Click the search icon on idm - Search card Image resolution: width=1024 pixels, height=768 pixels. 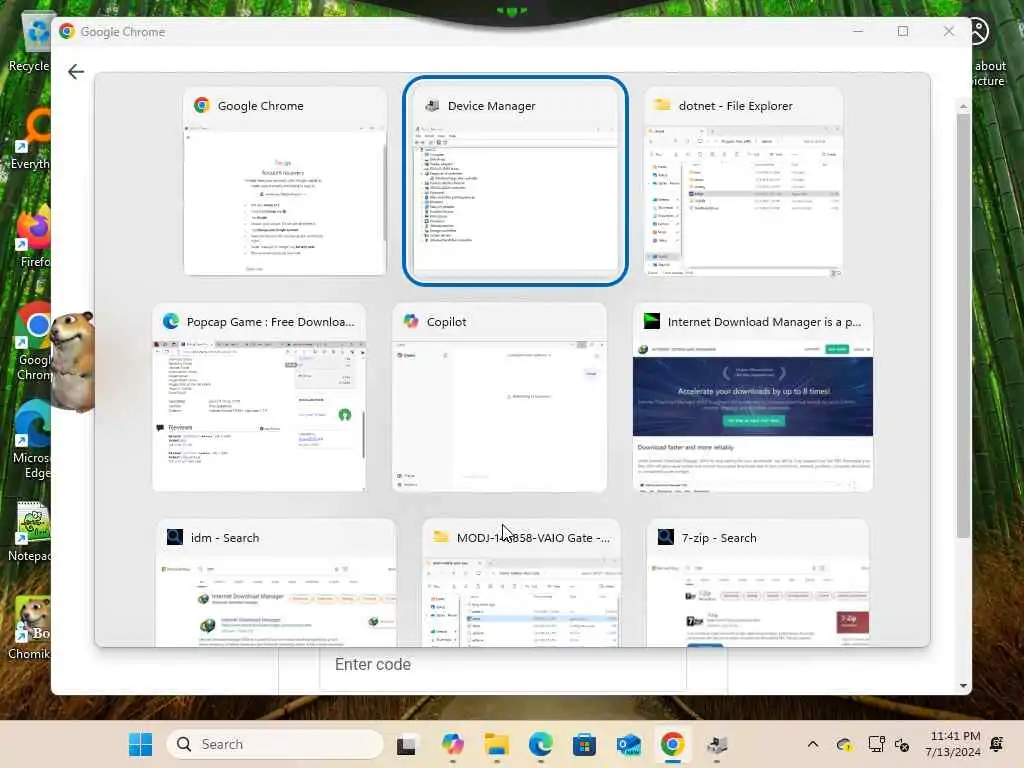[x=174, y=537]
